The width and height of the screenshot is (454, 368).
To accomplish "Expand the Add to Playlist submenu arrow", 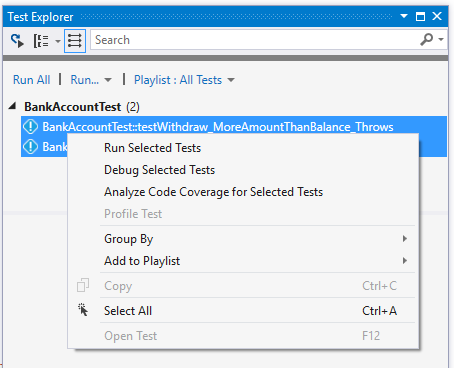I will [405, 261].
